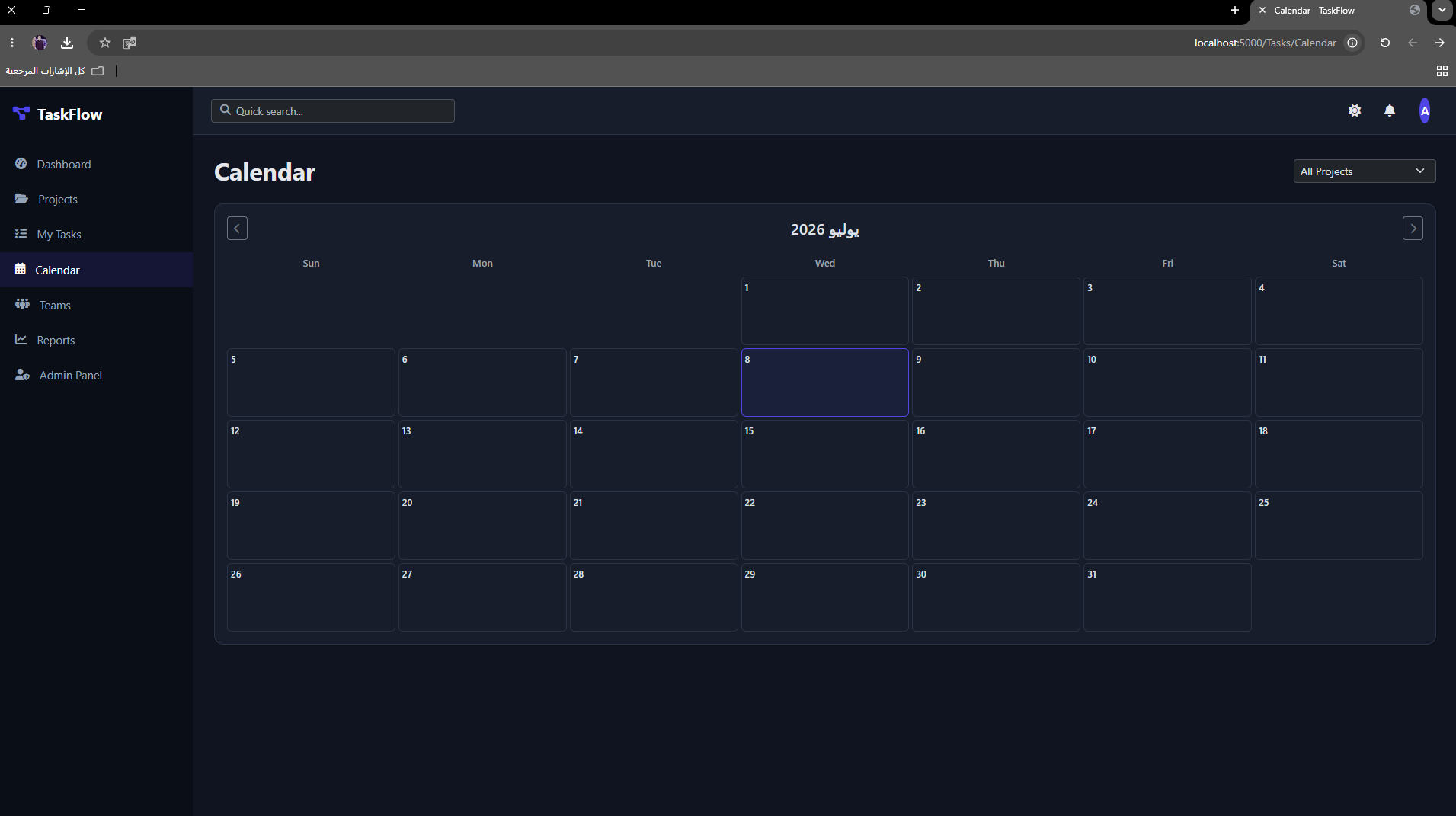This screenshot has width=1456, height=816.
Task: Click day 12 calendar cell
Action: coord(311,454)
